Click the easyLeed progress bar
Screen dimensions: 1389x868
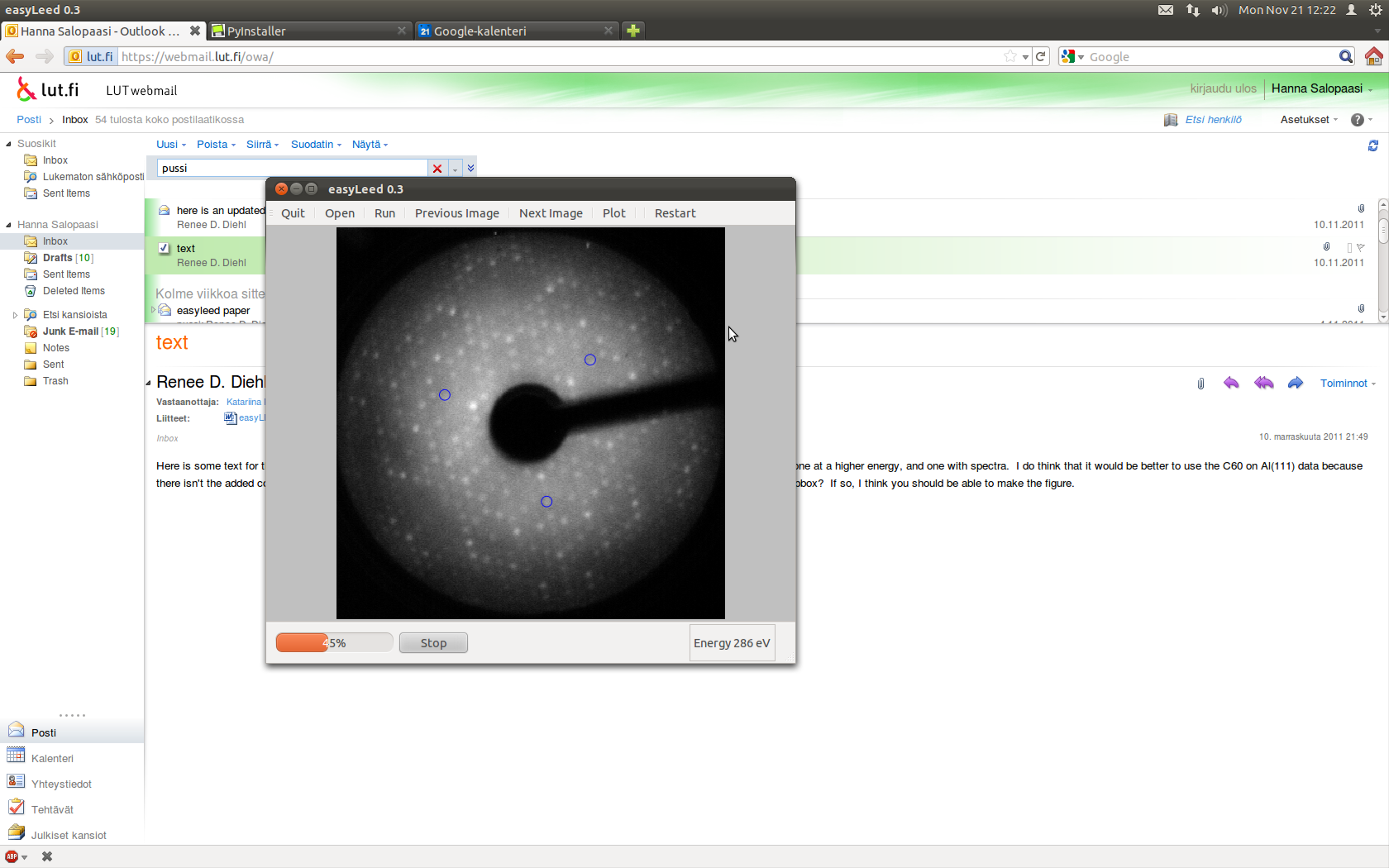tap(334, 643)
